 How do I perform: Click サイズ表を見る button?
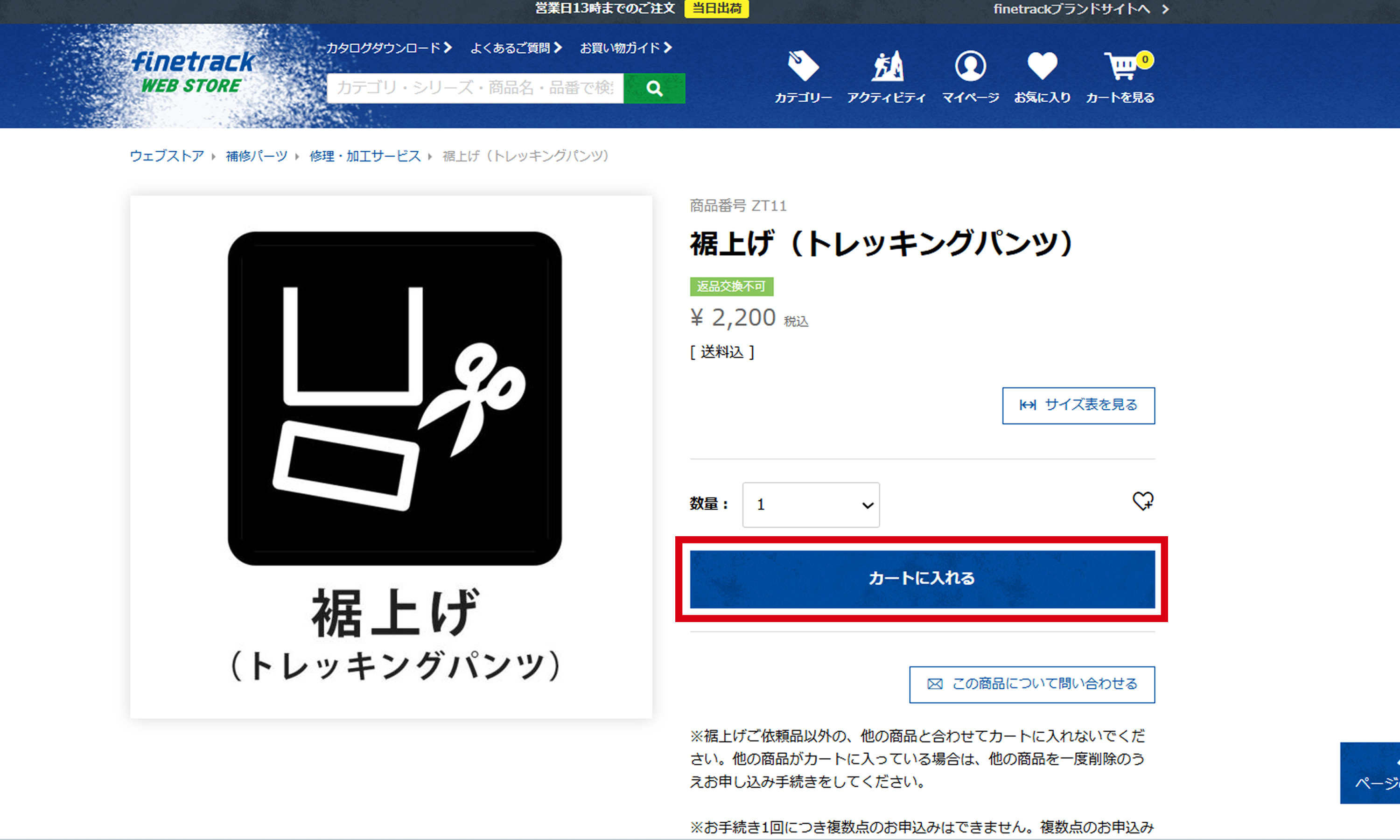(1078, 405)
